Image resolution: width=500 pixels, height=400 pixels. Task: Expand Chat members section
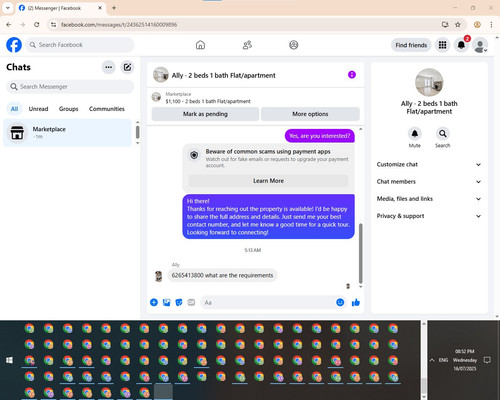coord(429,182)
